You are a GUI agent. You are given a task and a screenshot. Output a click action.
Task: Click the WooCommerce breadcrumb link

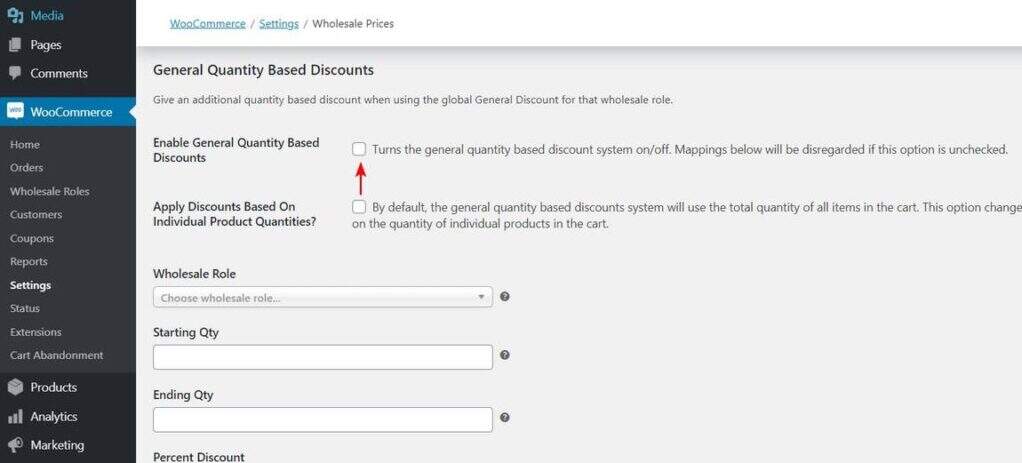click(207, 23)
